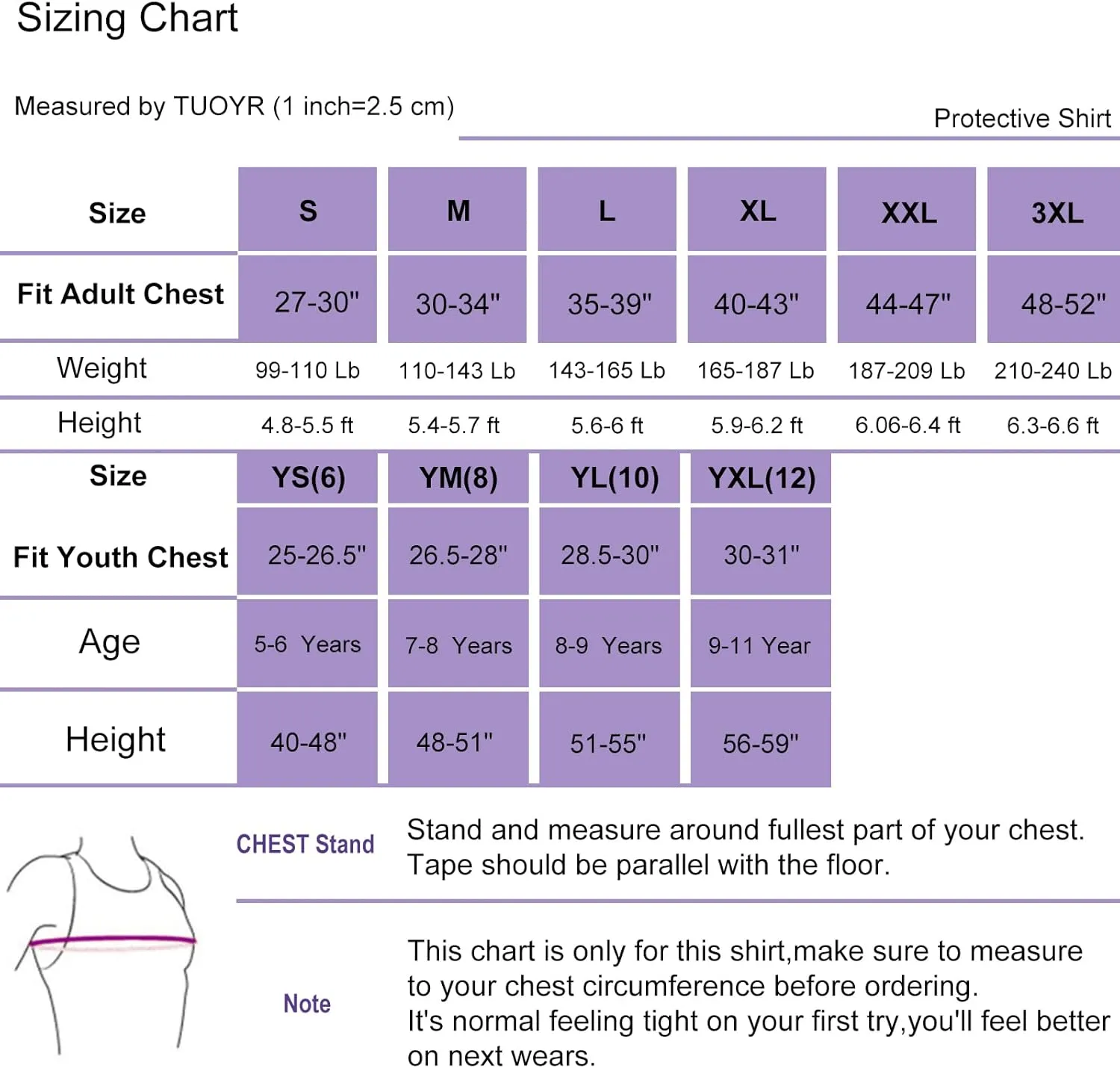Click the CHEST Stand label

pyautogui.click(x=305, y=845)
